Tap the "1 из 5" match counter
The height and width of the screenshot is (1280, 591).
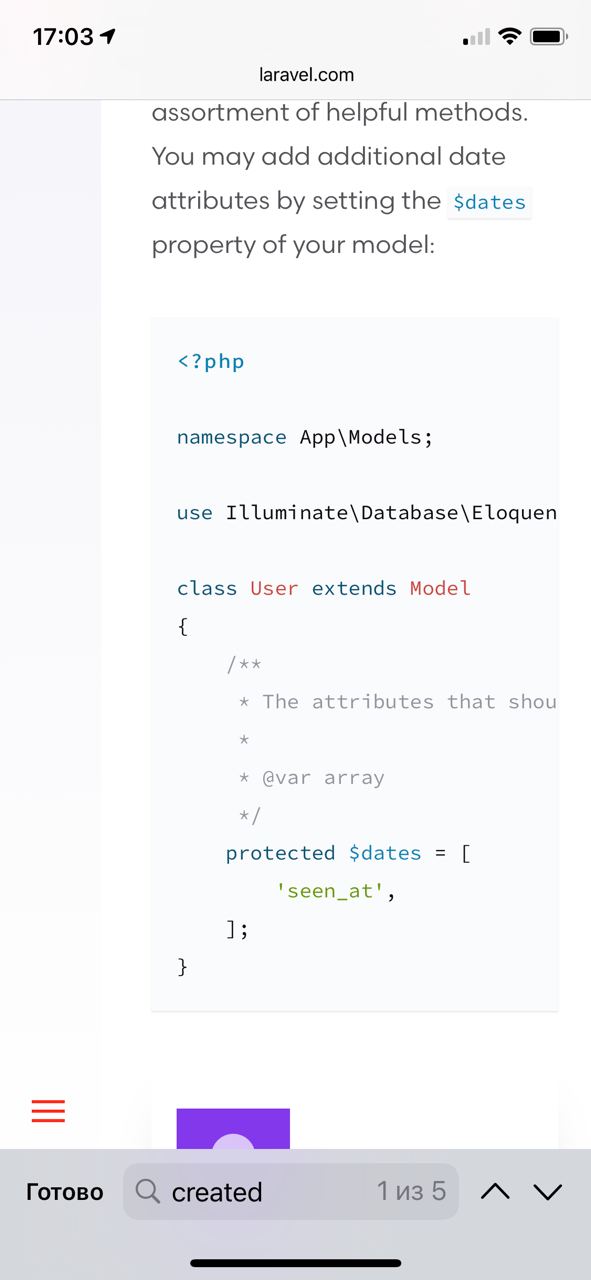tap(411, 1191)
